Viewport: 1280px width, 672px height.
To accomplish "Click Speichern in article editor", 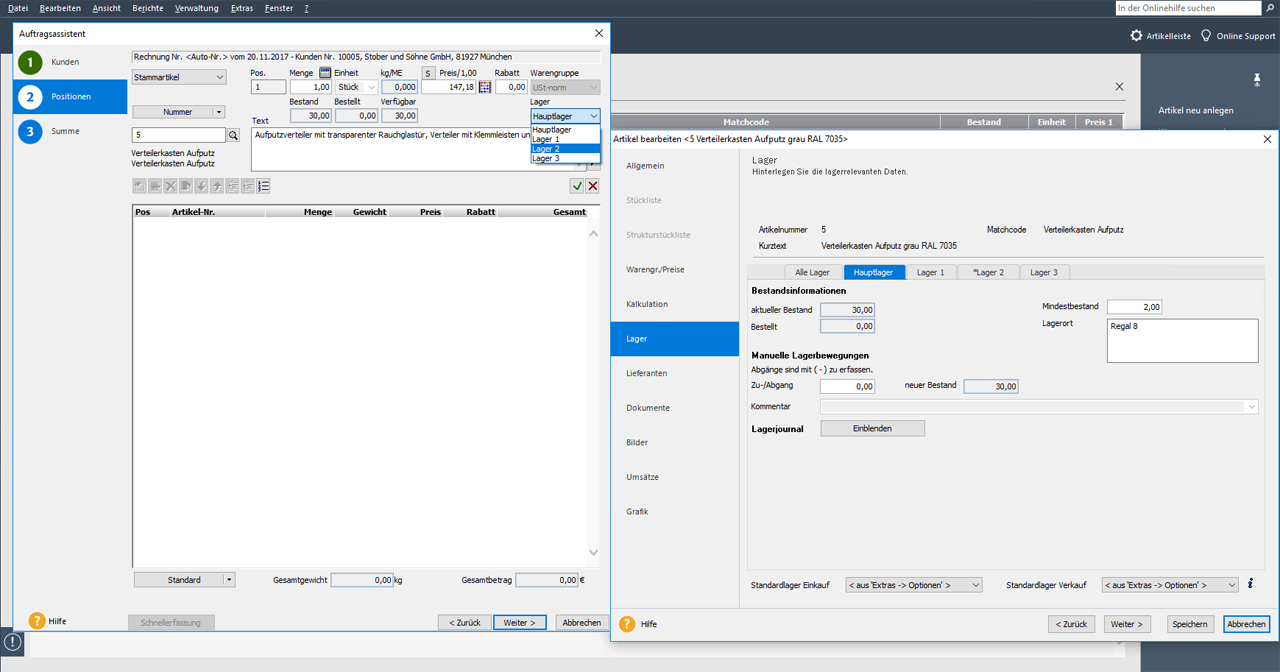I will click(1188, 624).
